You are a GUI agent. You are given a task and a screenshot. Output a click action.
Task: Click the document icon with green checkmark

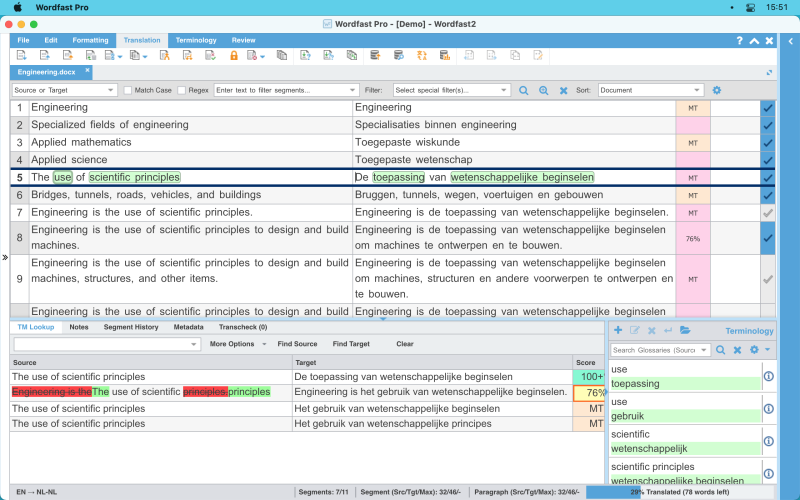tap(210, 56)
